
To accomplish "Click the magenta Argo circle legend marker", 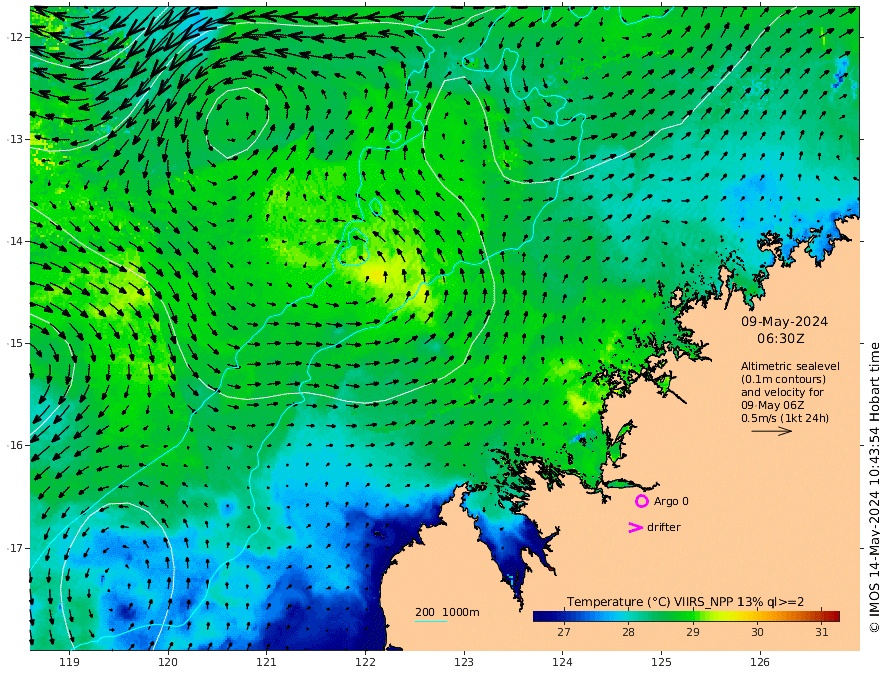I will [x=641, y=501].
